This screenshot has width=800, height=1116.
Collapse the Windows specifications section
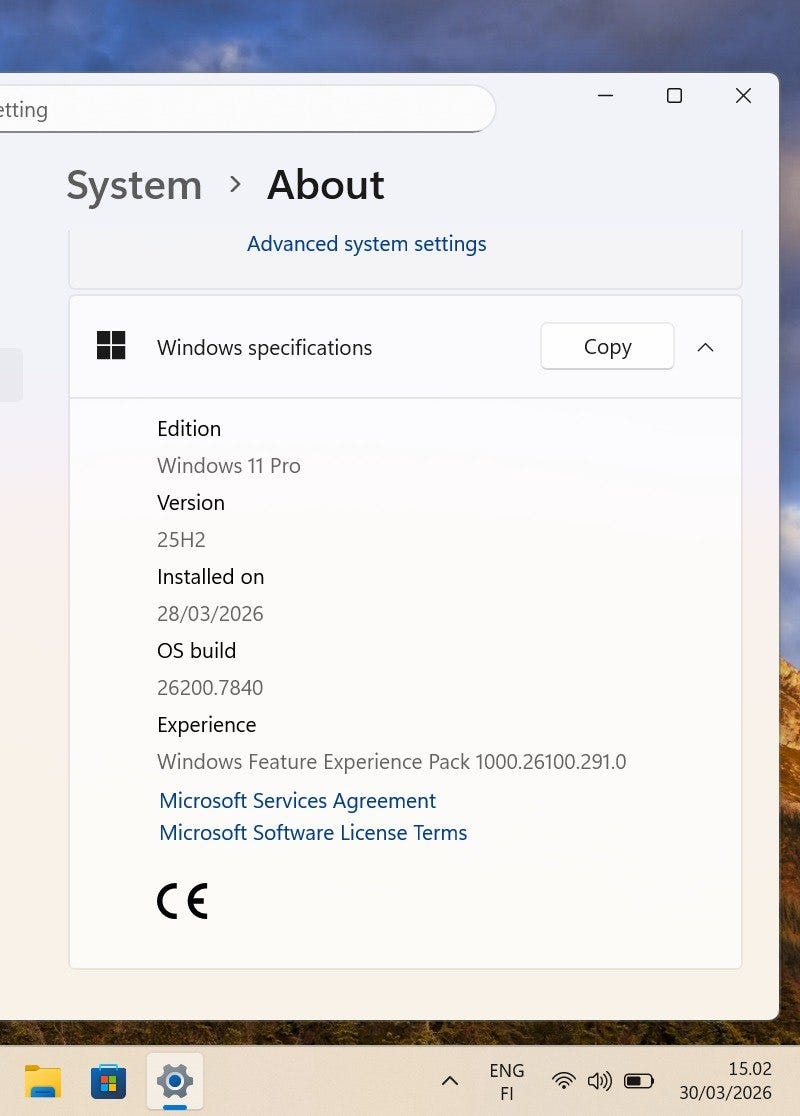pyautogui.click(x=705, y=347)
